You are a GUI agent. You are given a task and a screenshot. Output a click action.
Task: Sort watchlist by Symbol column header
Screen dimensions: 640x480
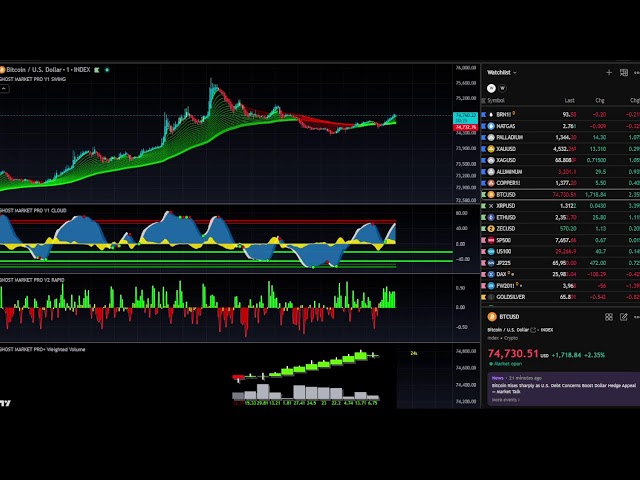point(496,100)
